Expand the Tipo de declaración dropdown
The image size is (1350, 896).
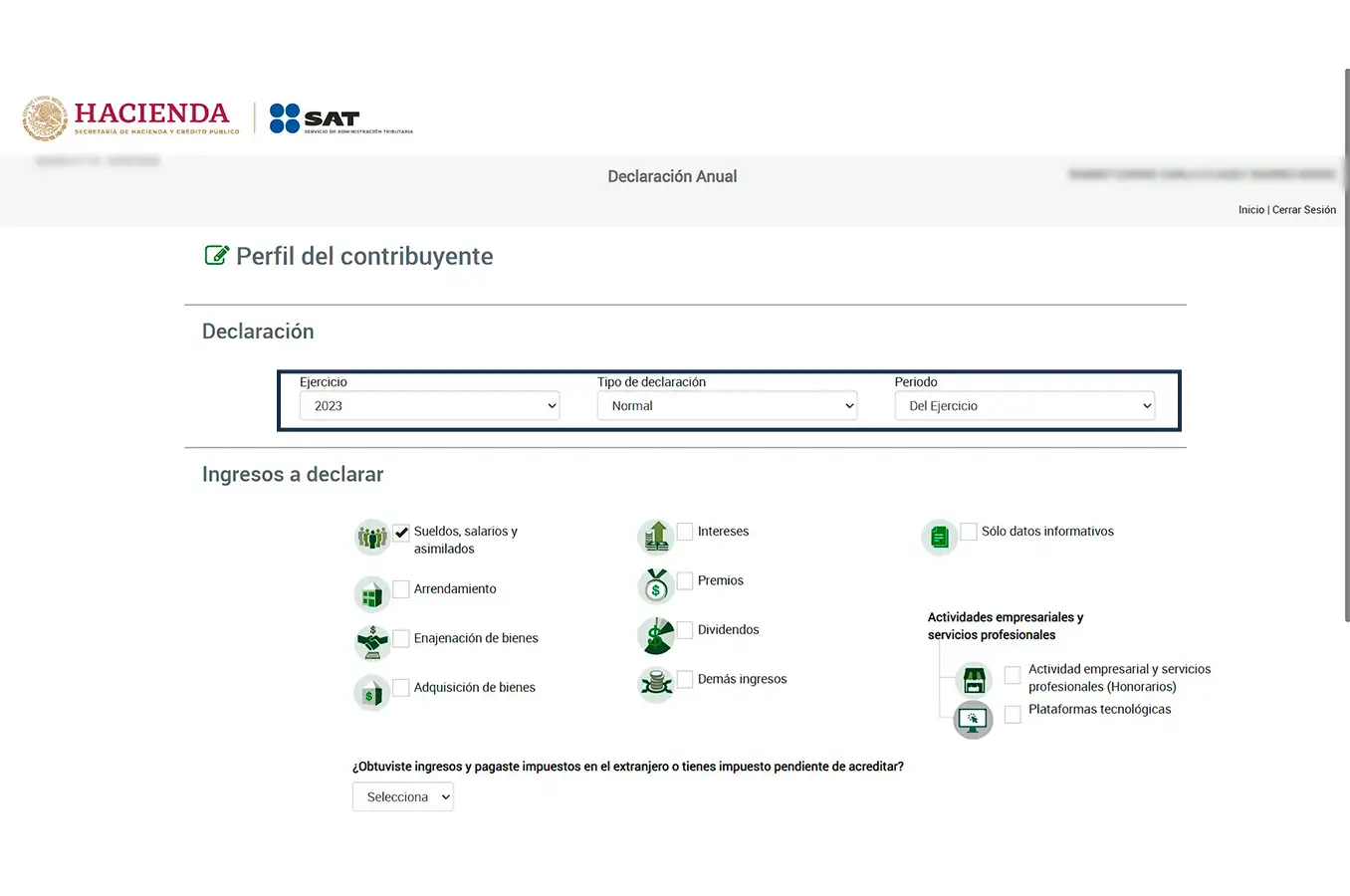(727, 406)
